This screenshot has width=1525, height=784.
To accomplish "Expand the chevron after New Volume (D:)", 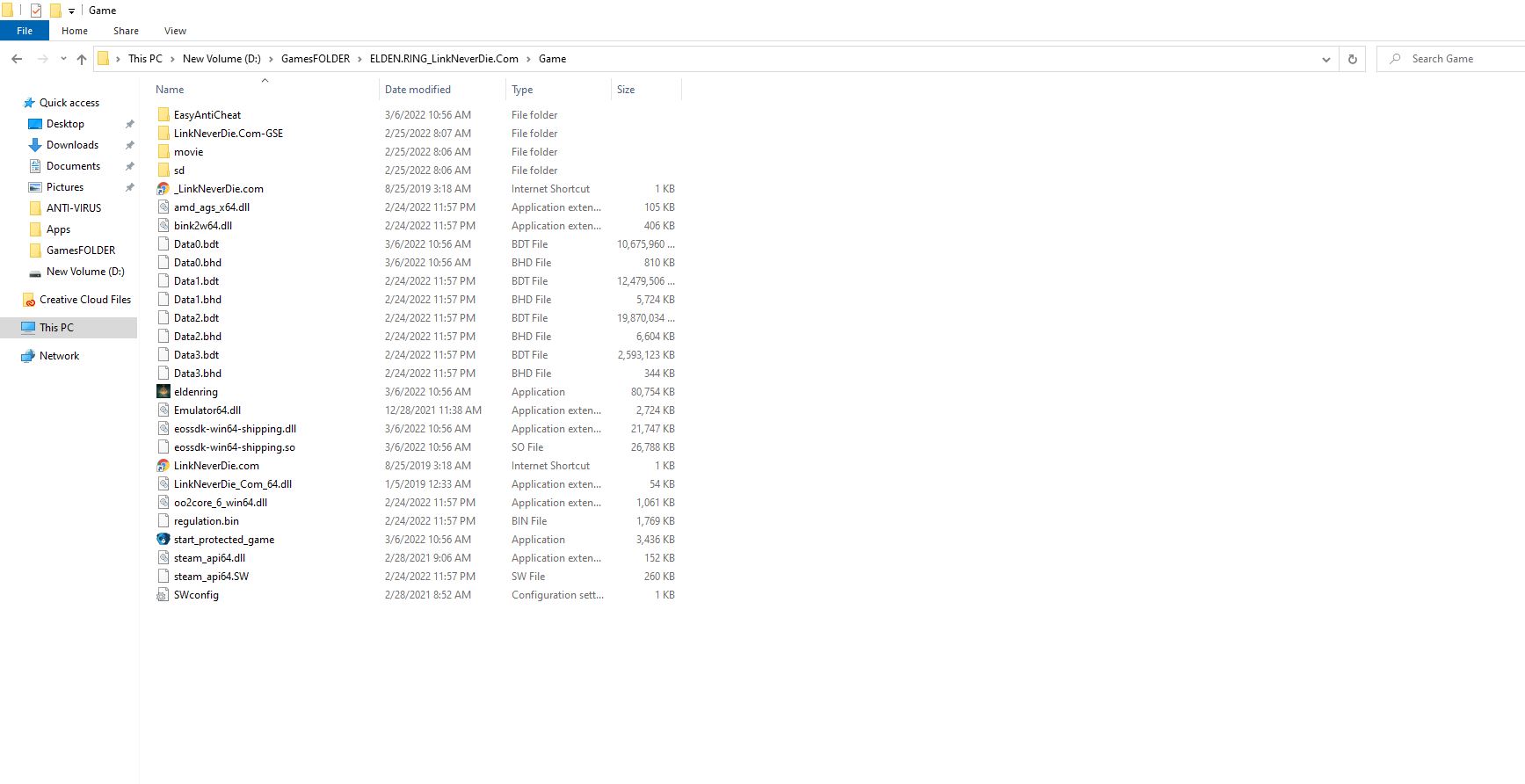I will click(x=271, y=59).
